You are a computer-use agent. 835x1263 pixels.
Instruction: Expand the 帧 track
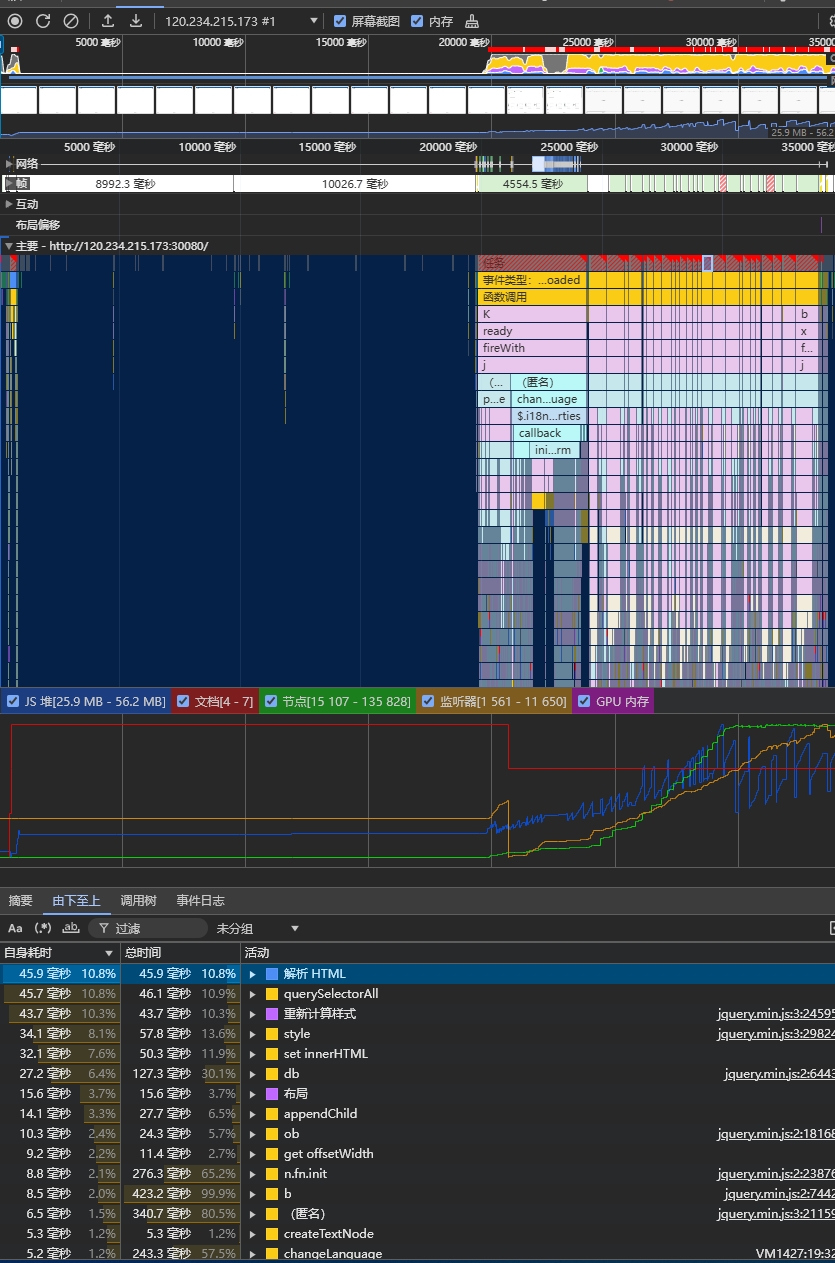(9, 183)
